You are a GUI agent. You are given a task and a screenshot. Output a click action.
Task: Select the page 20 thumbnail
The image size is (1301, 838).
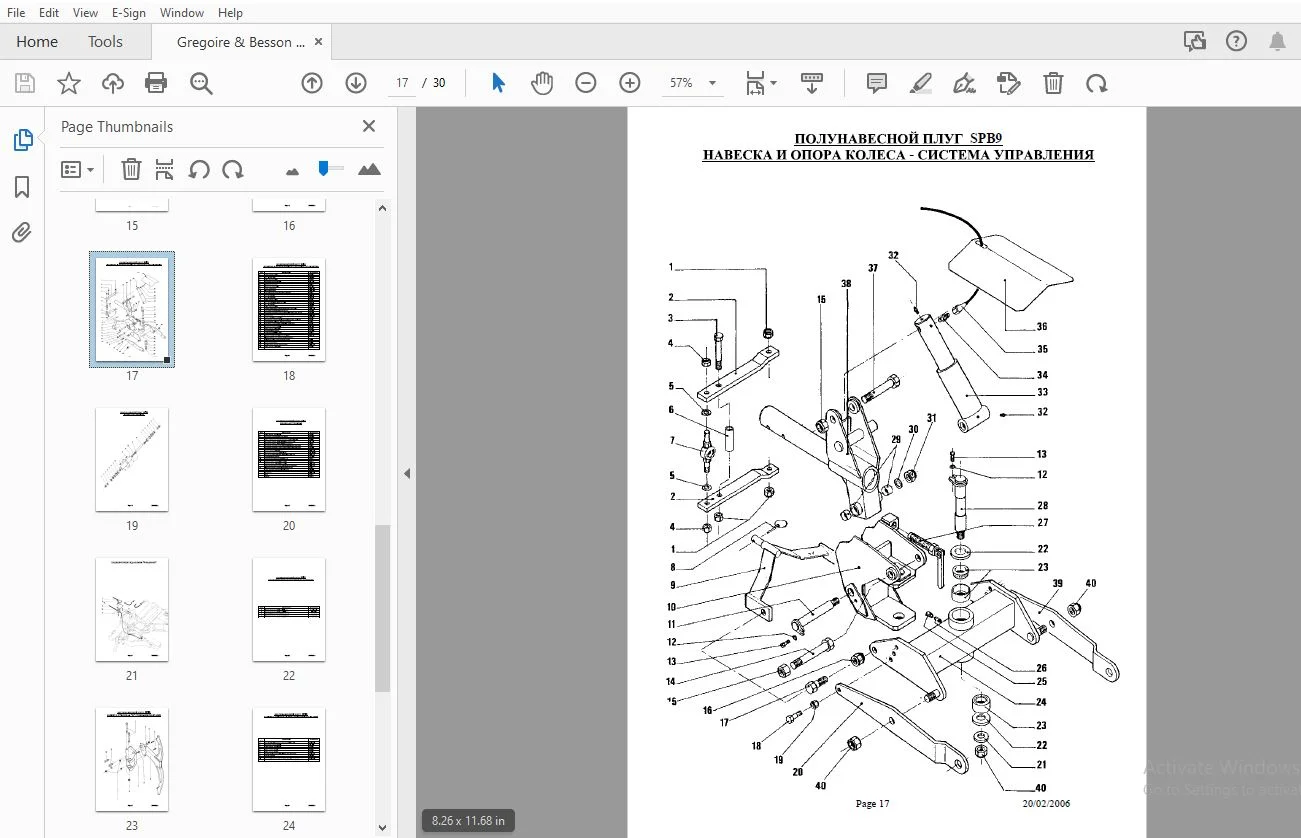[x=289, y=459]
